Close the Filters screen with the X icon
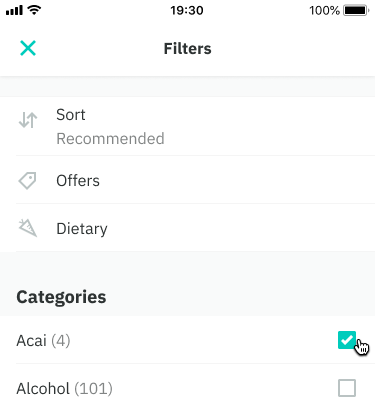This screenshot has height=397, width=375. tap(28, 48)
